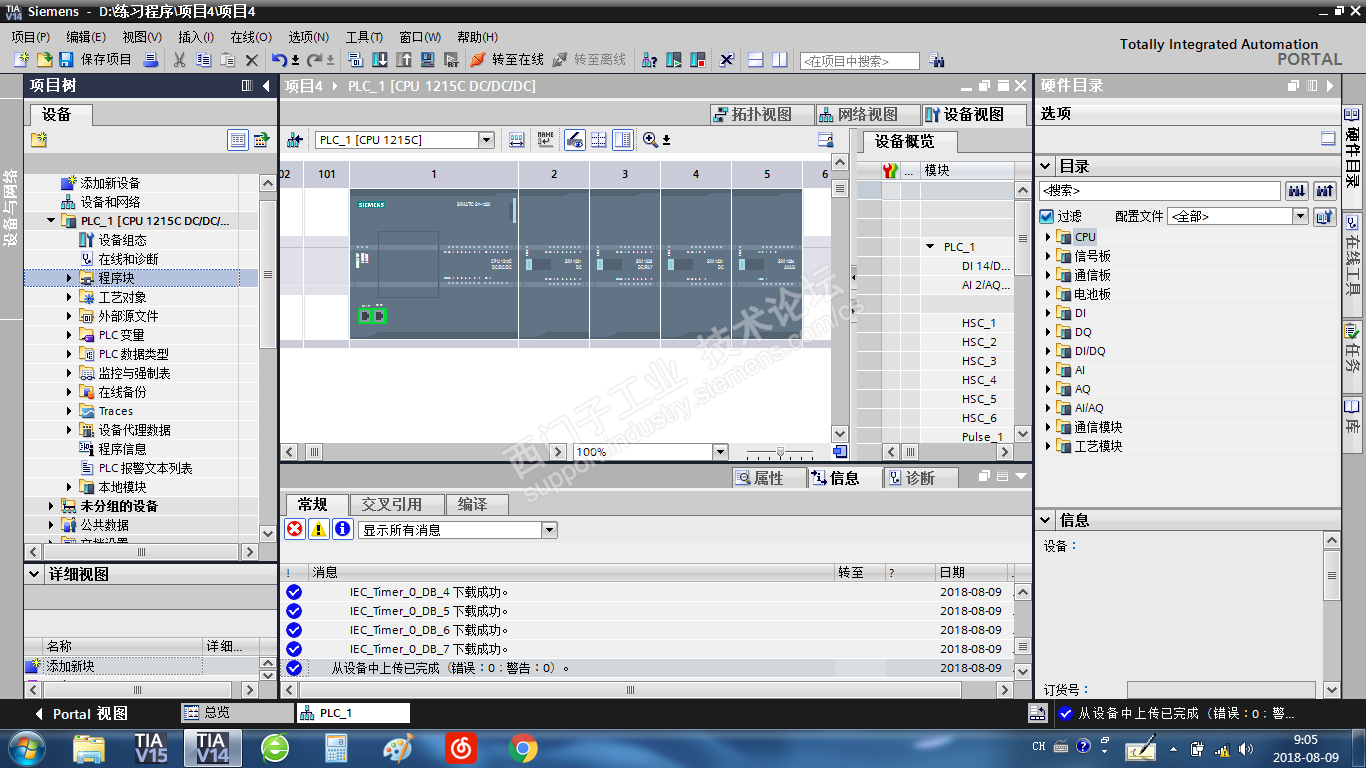Click the show module labels NAME icon
Image resolution: width=1366 pixels, height=768 pixels.
[545, 140]
